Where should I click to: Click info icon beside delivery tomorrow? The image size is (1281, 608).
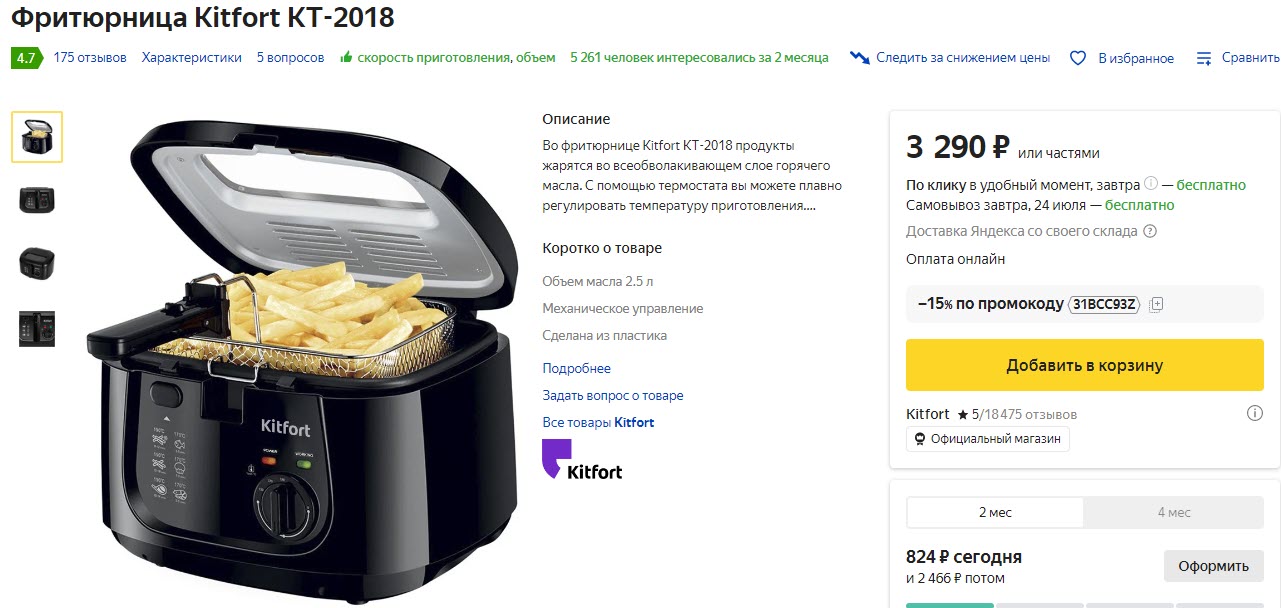(x=1151, y=184)
